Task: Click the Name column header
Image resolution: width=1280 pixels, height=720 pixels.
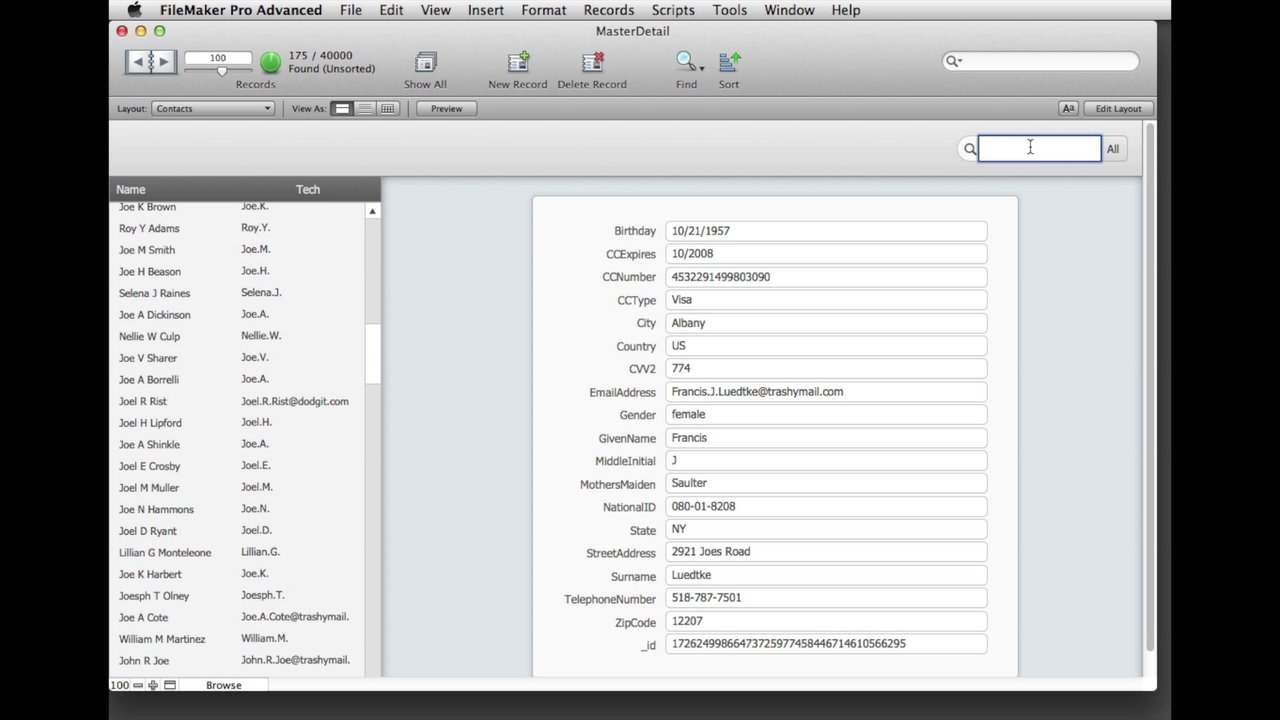Action: coord(130,189)
